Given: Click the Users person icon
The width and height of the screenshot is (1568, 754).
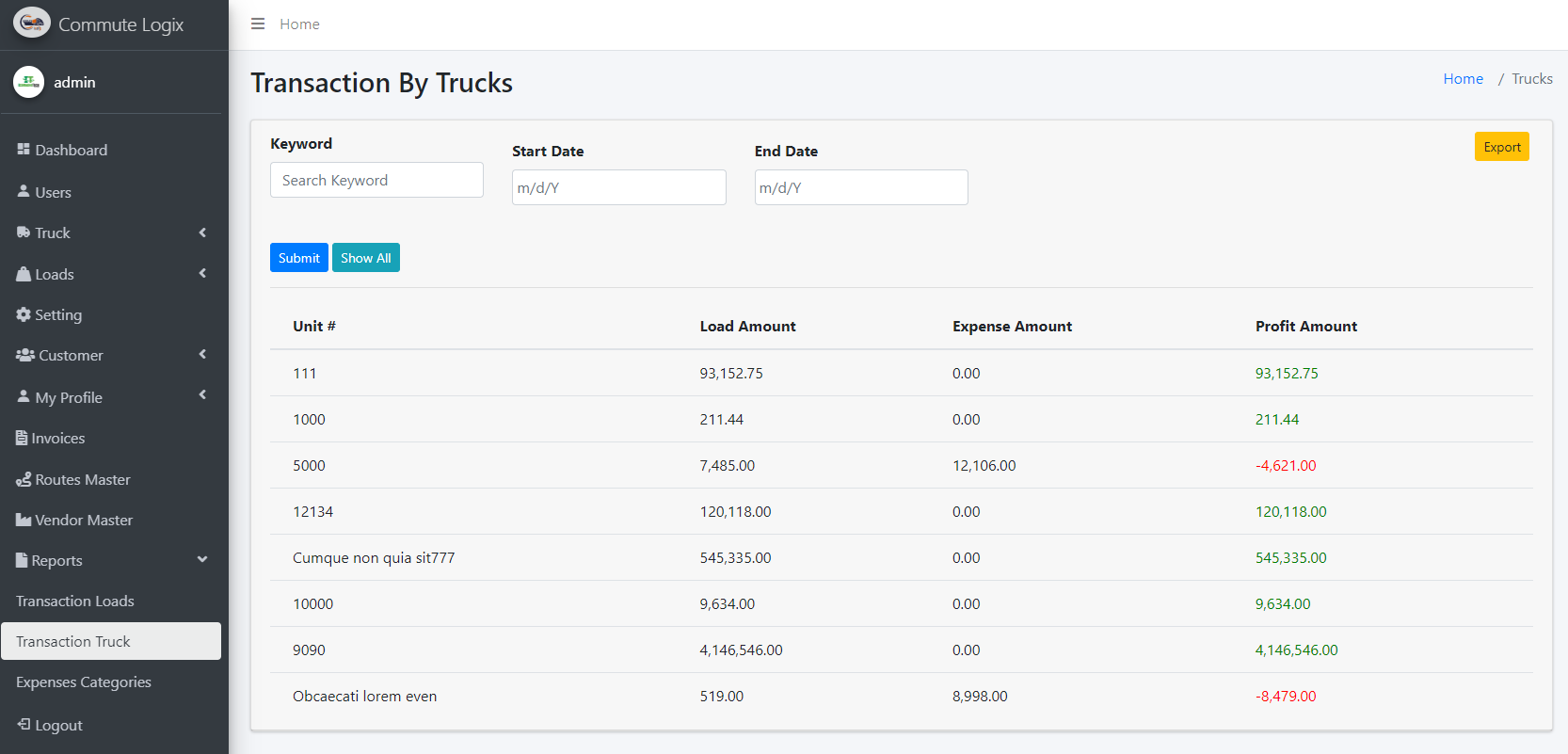Looking at the screenshot, I should pyautogui.click(x=24, y=191).
